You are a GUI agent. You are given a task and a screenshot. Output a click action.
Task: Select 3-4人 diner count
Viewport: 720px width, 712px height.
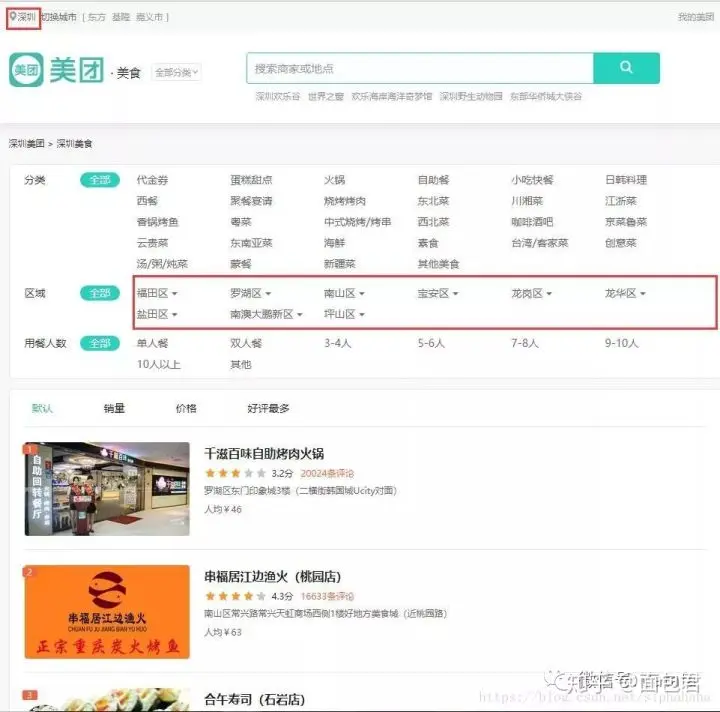[x=338, y=343]
